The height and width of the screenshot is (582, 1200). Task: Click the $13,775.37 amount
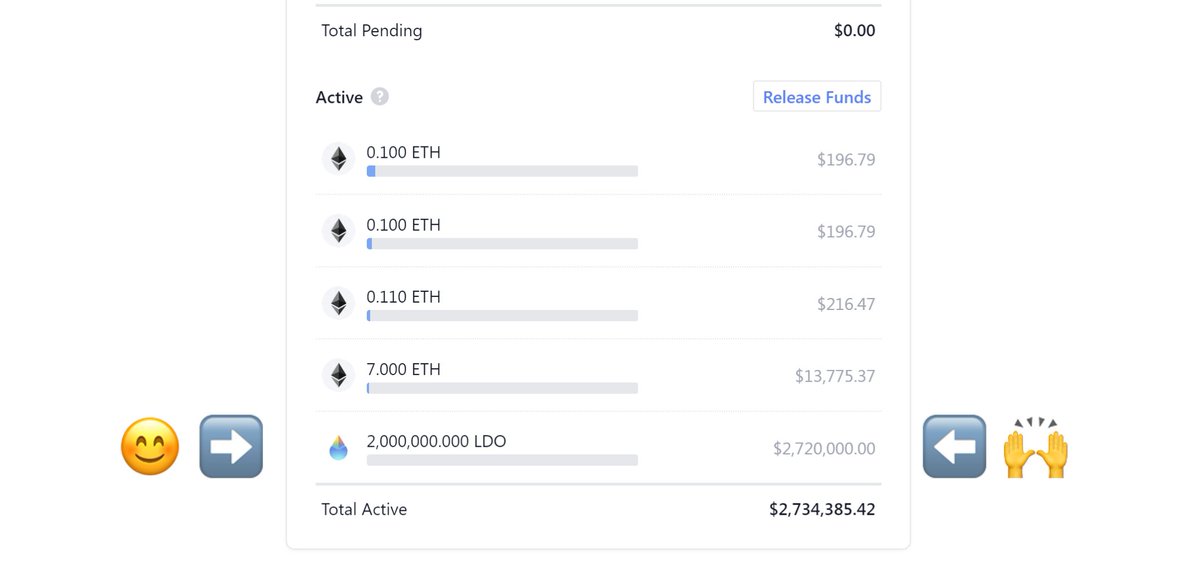(835, 376)
